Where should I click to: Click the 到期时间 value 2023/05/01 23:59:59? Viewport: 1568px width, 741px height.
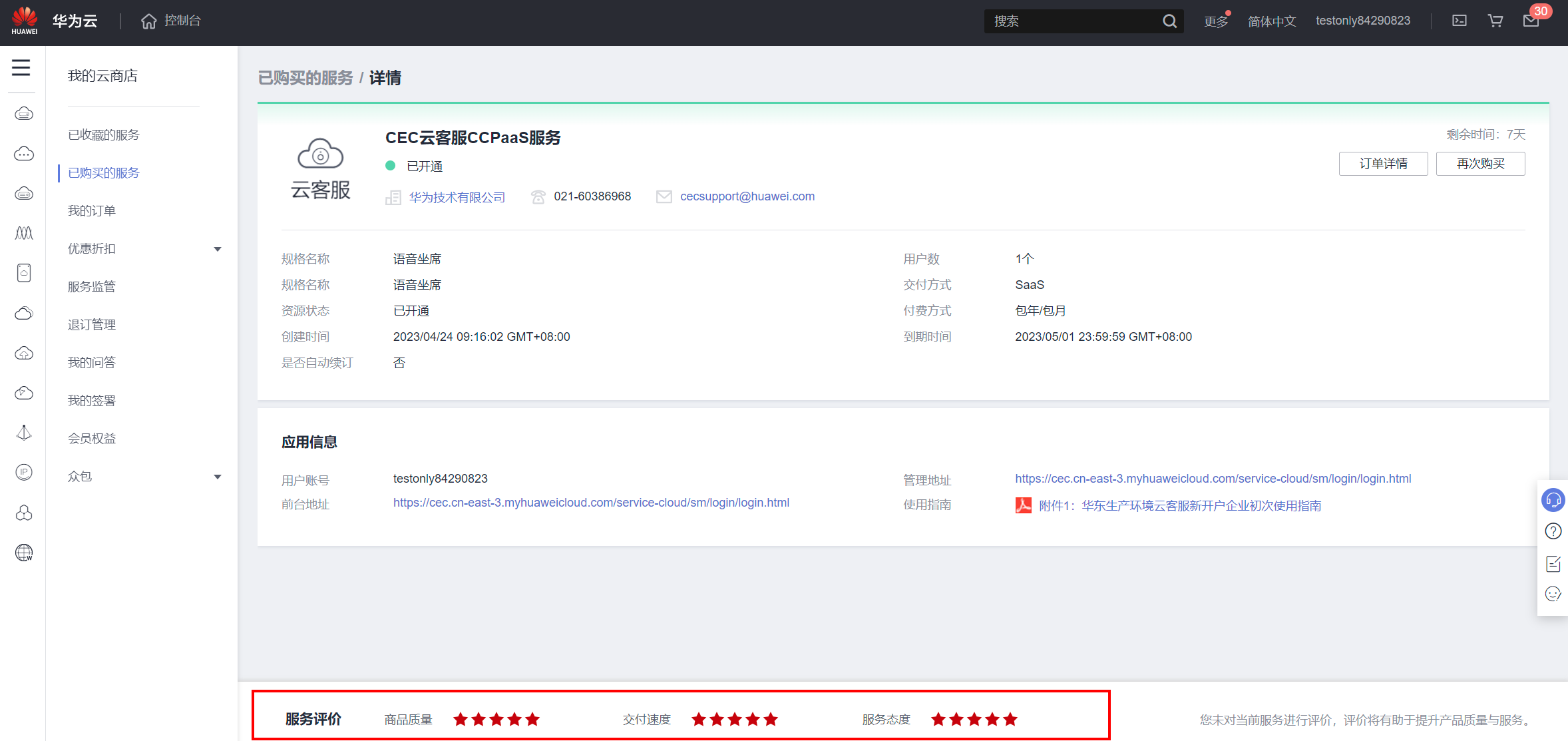[1103, 337]
